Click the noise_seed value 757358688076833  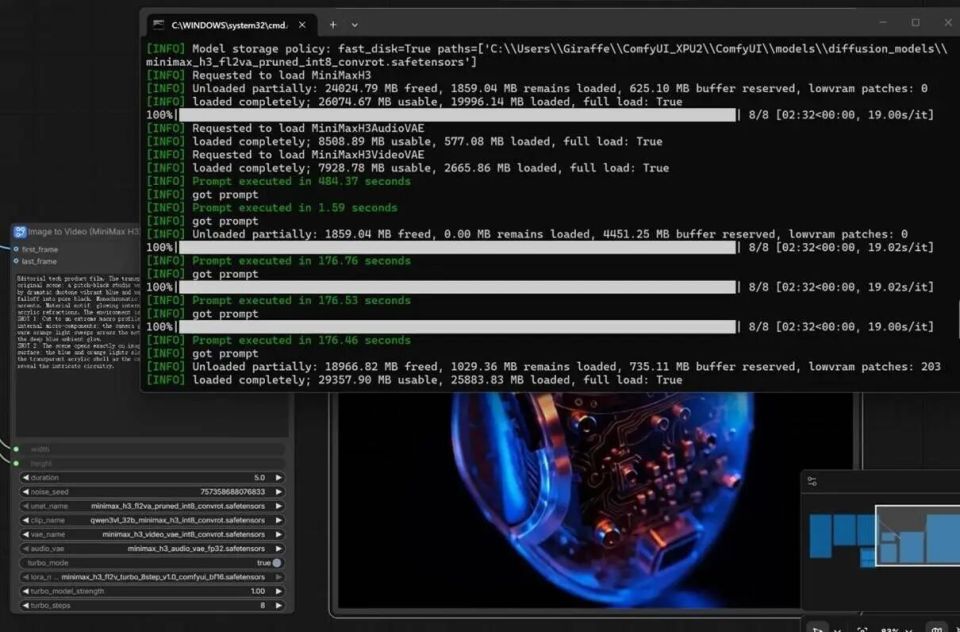pos(233,492)
